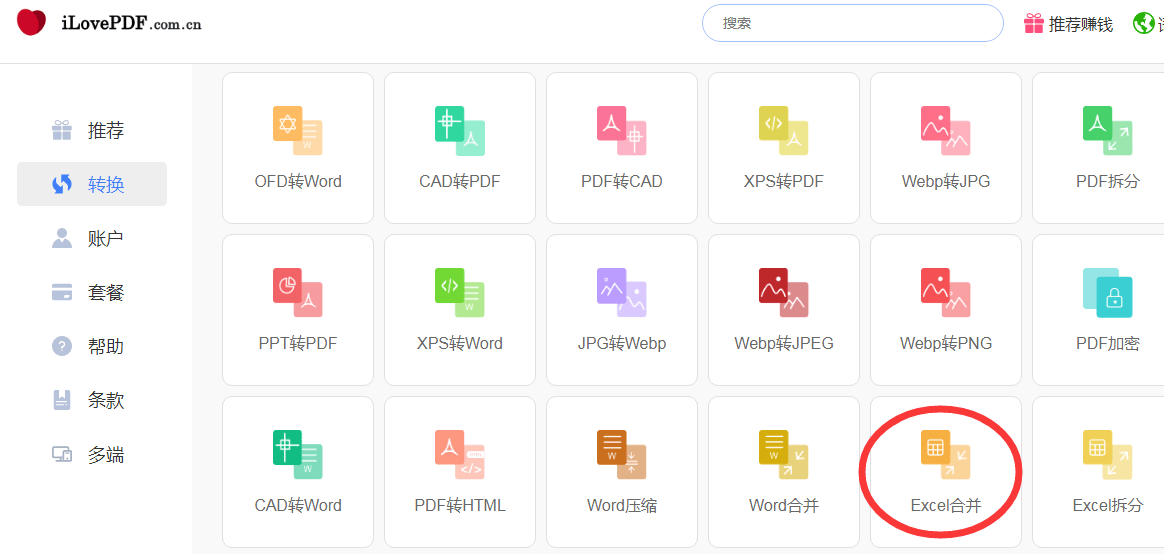Viewport: 1164px width, 554px height.
Task: Open the 账户 account page
Action: coord(92,239)
